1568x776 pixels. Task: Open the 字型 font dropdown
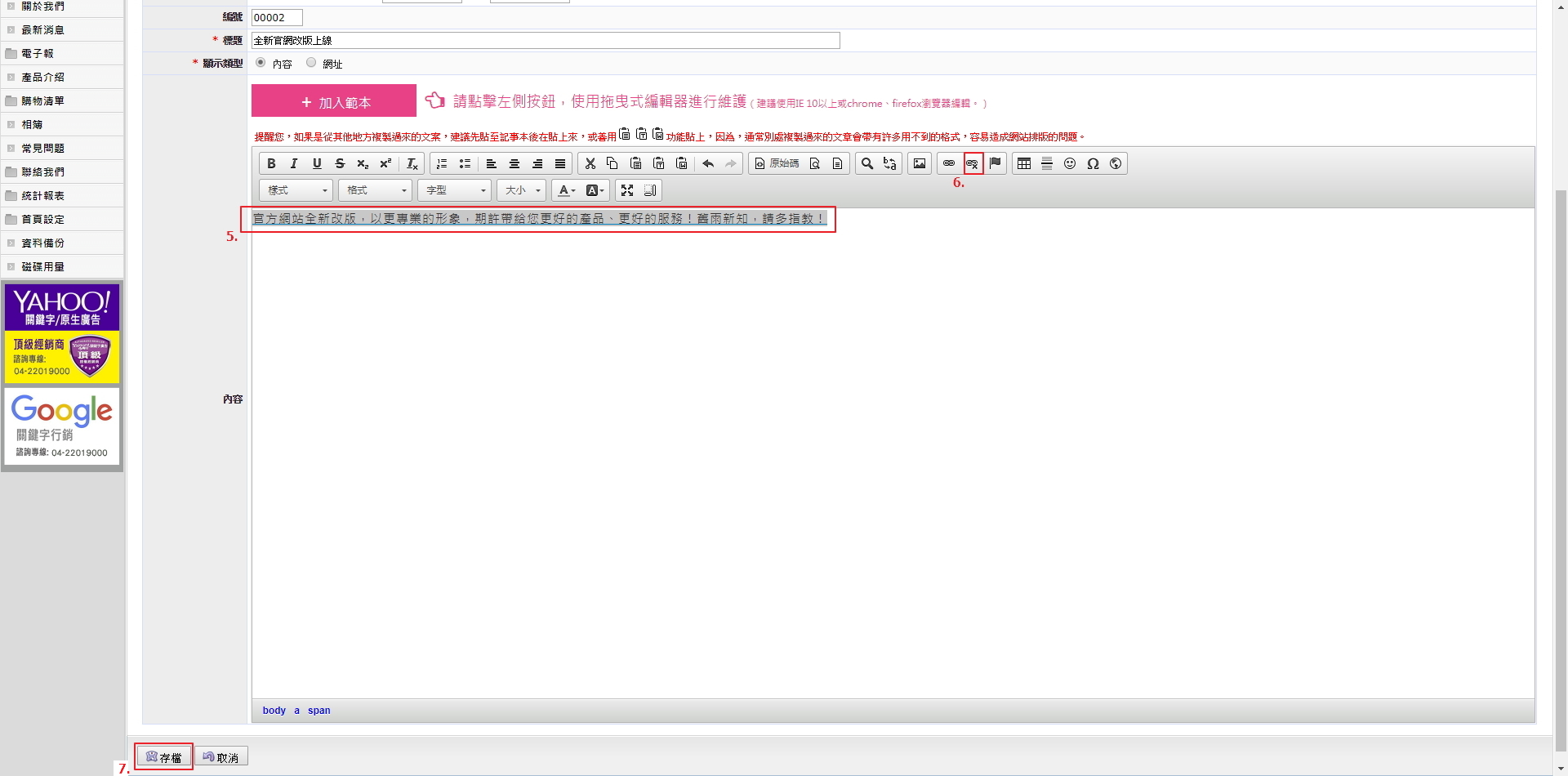coord(454,190)
